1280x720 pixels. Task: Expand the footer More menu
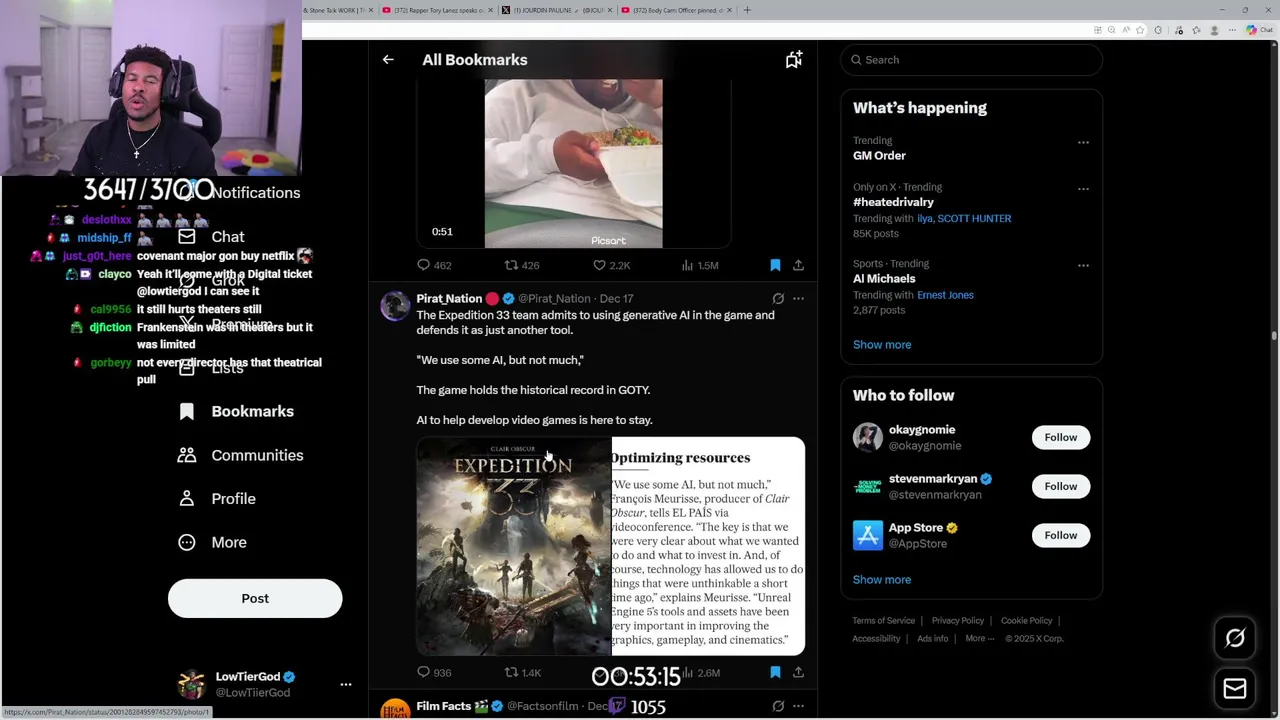tap(979, 639)
